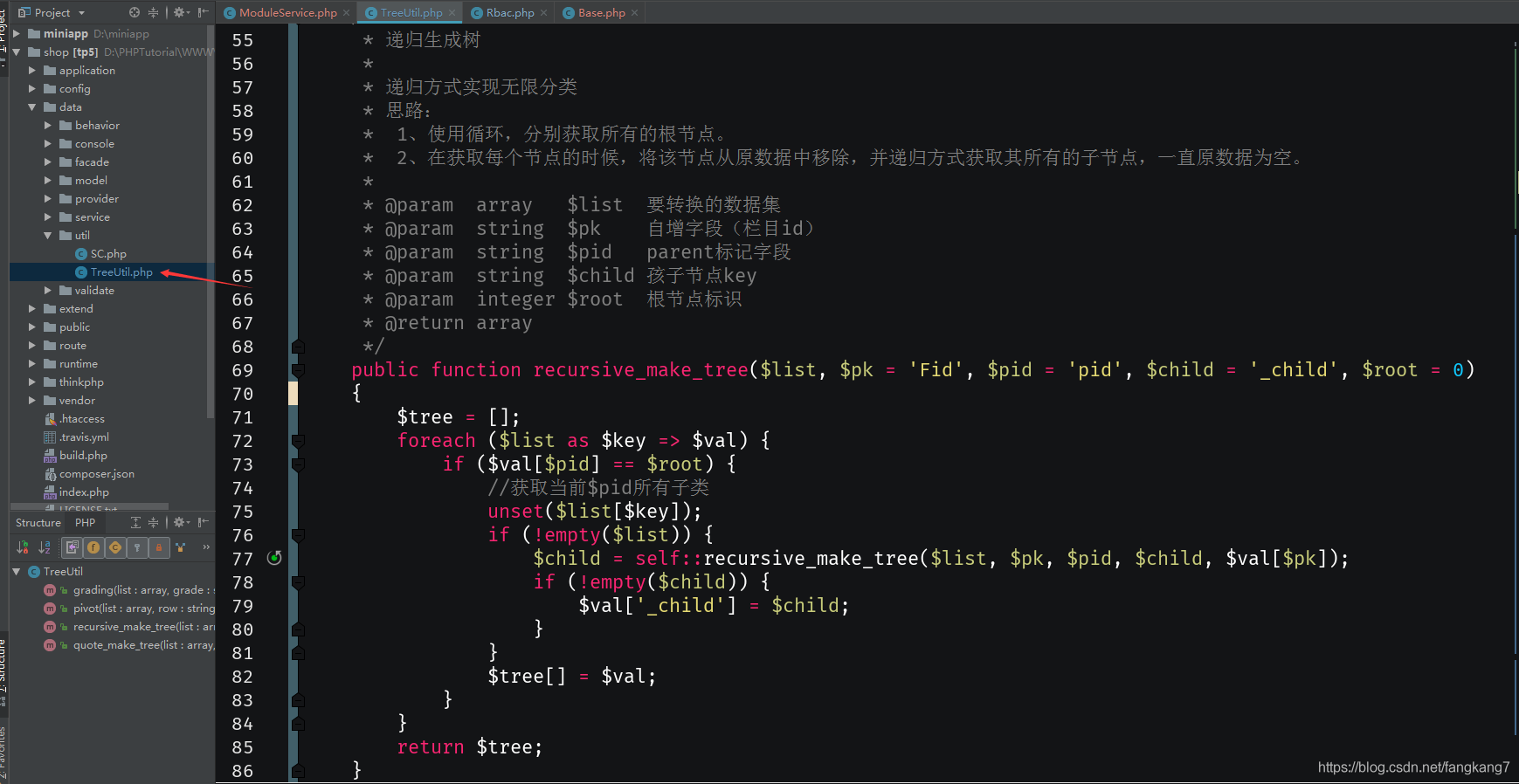Select the PHP tab in Structure panel

point(85,523)
